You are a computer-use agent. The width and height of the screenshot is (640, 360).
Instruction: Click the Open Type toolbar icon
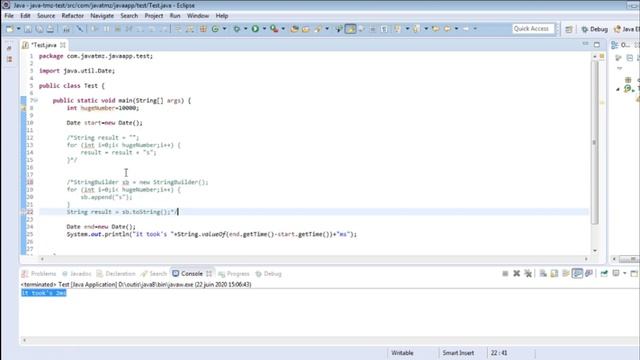tap(294, 29)
